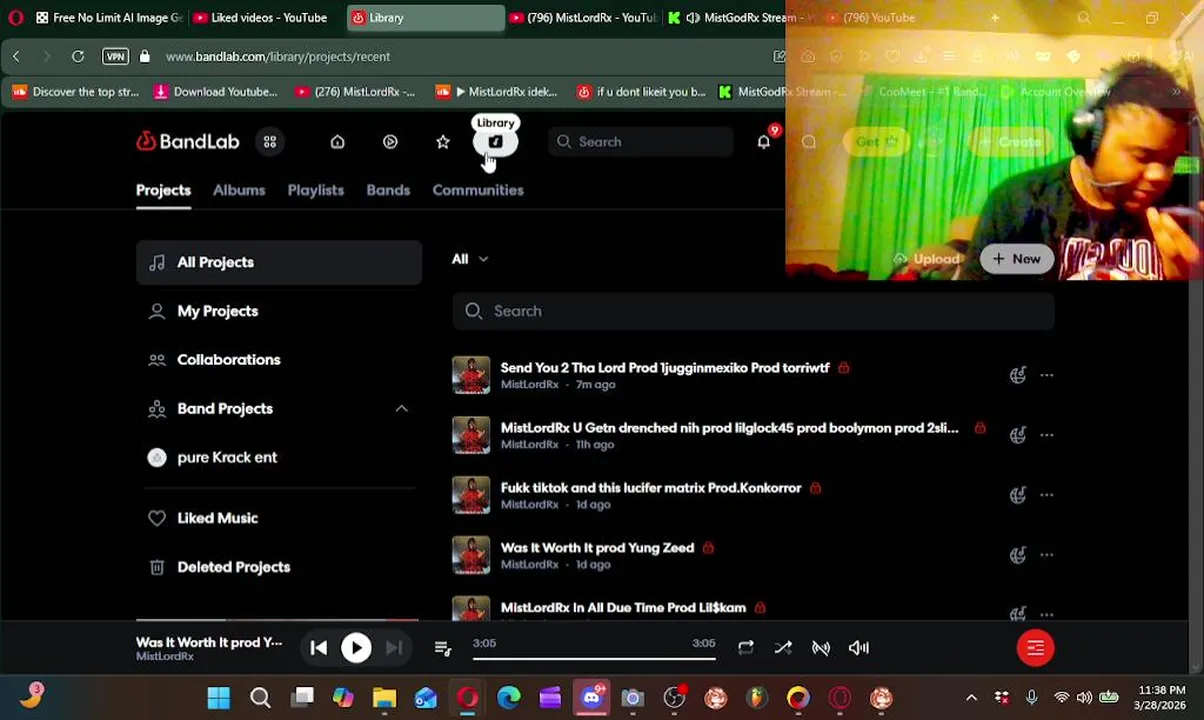Open project Send You 2 Tha Lord

(x=665, y=368)
